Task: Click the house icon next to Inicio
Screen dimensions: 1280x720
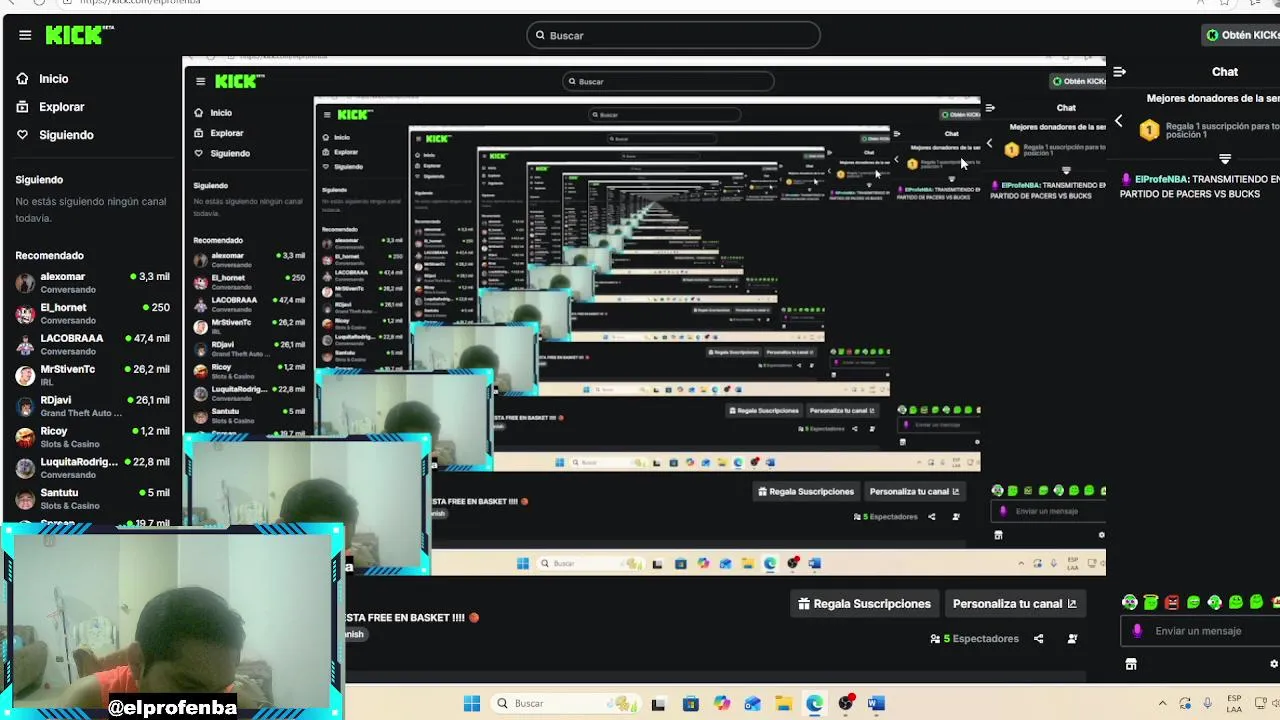Action: point(23,79)
